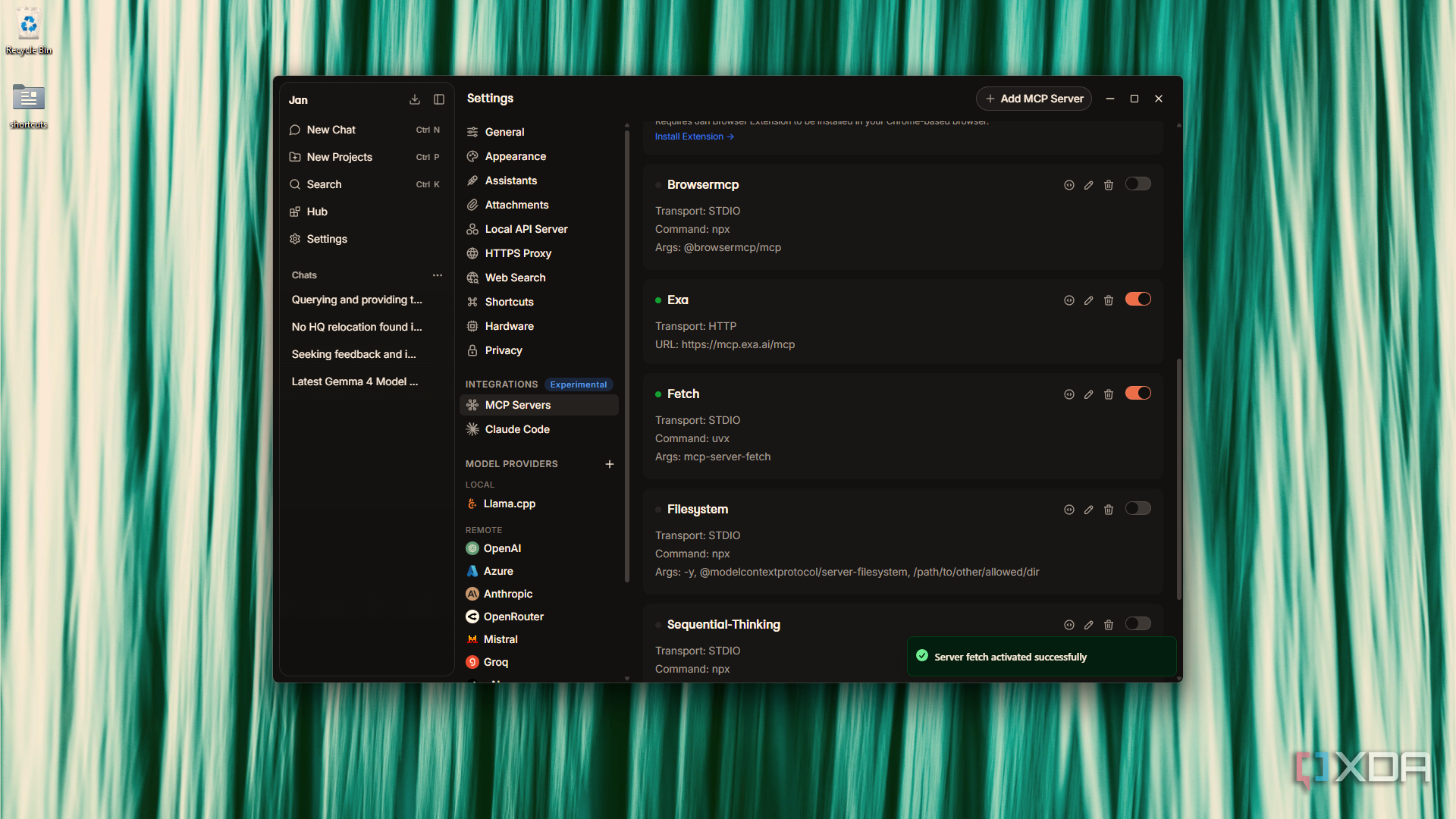Viewport: 1456px width, 819px height.
Task: Turn off the Fetch server toggle
Action: [x=1138, y=393]
